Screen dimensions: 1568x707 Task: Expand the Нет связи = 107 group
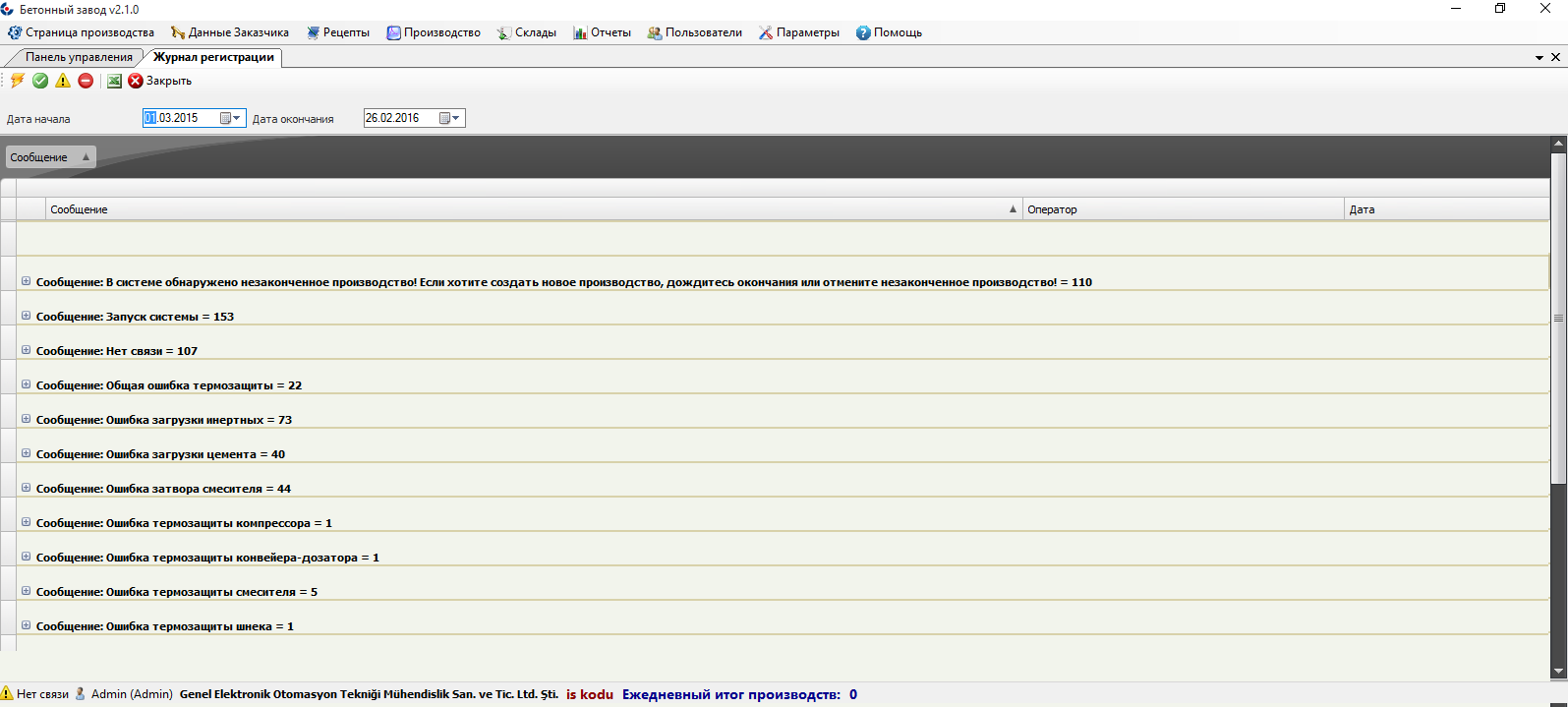click(27, 350)
